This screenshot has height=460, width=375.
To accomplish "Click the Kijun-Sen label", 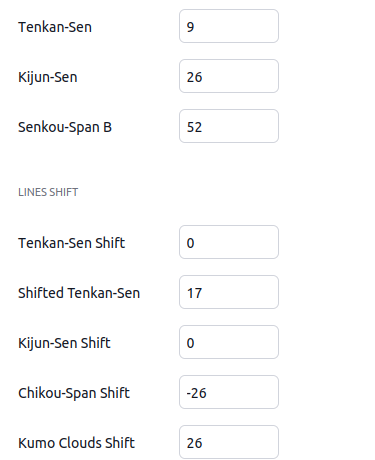I will pyautogui.click(x=48, y=77).
